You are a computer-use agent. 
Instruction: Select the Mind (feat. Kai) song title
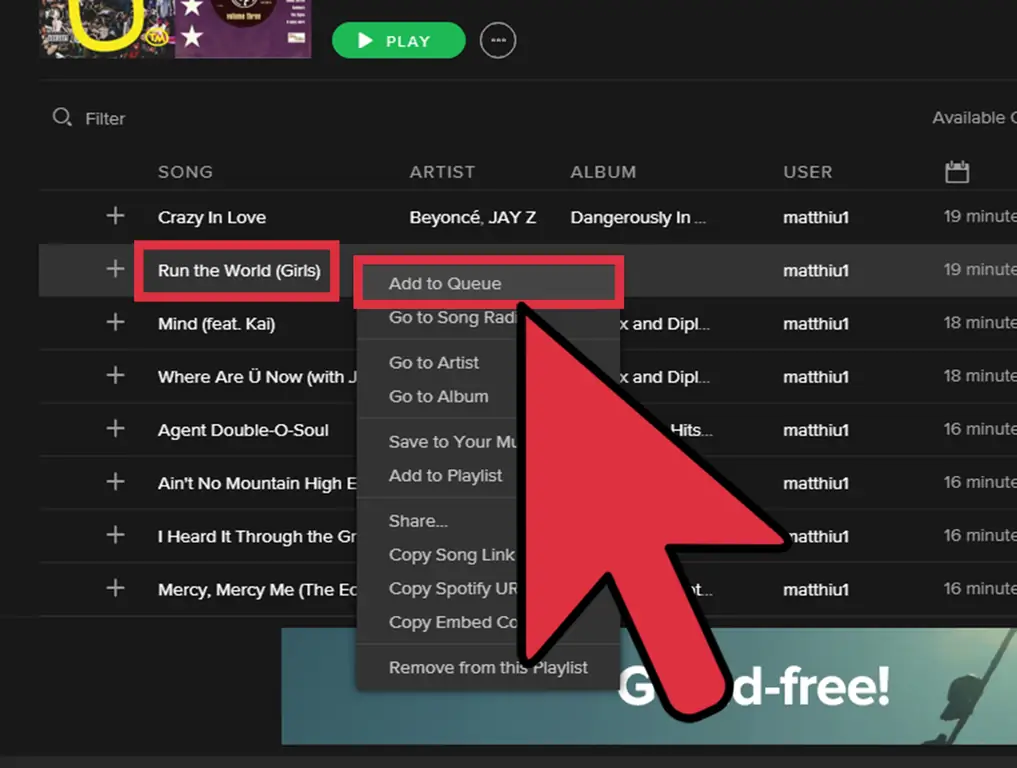[217, 324]
